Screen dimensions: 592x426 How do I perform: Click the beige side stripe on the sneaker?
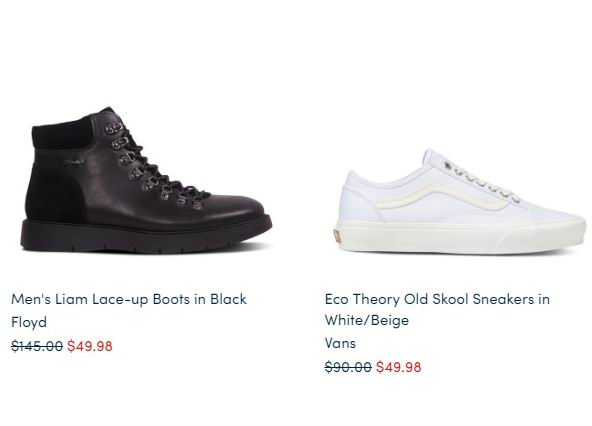point(438,196)
